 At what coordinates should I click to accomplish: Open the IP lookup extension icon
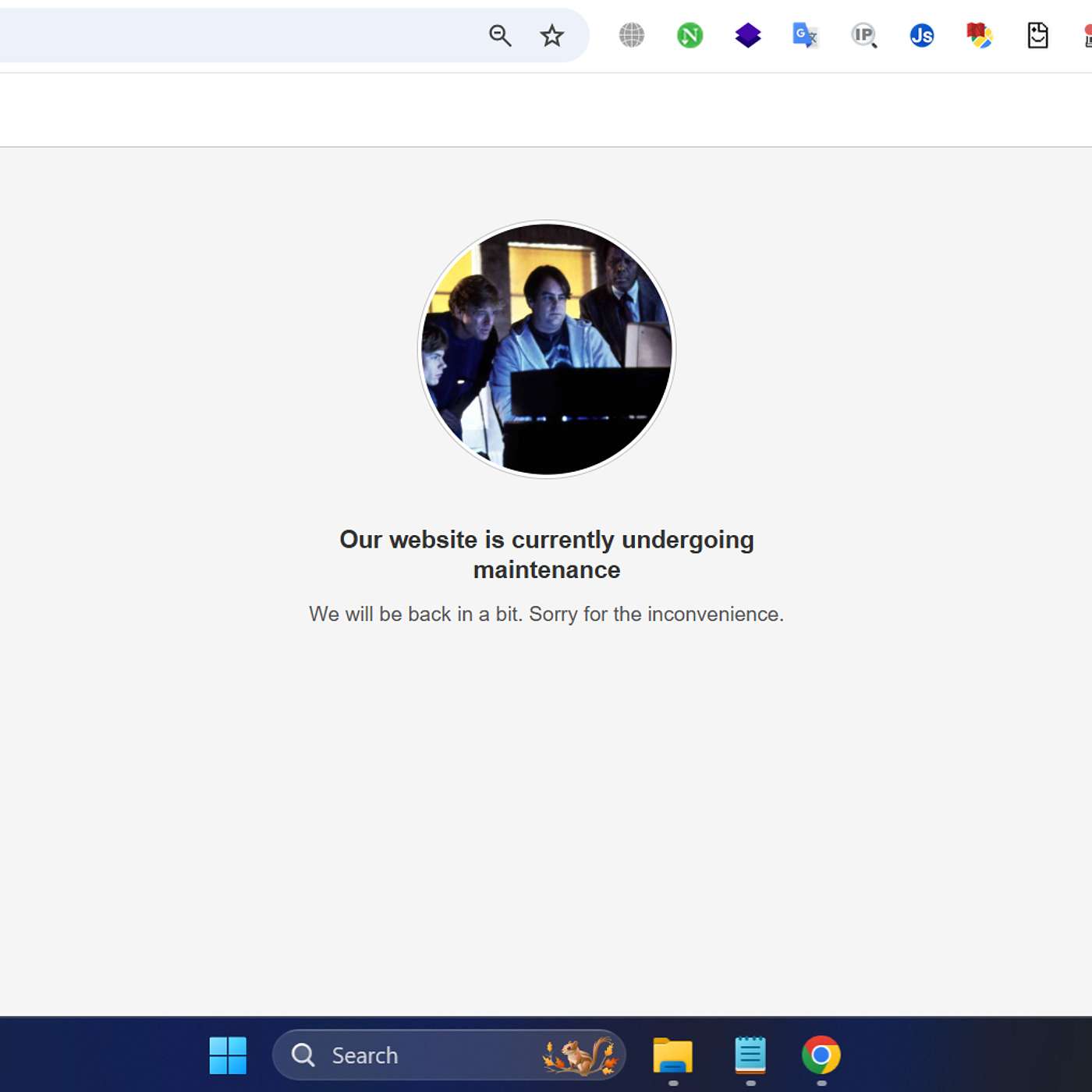click(863, 35)
